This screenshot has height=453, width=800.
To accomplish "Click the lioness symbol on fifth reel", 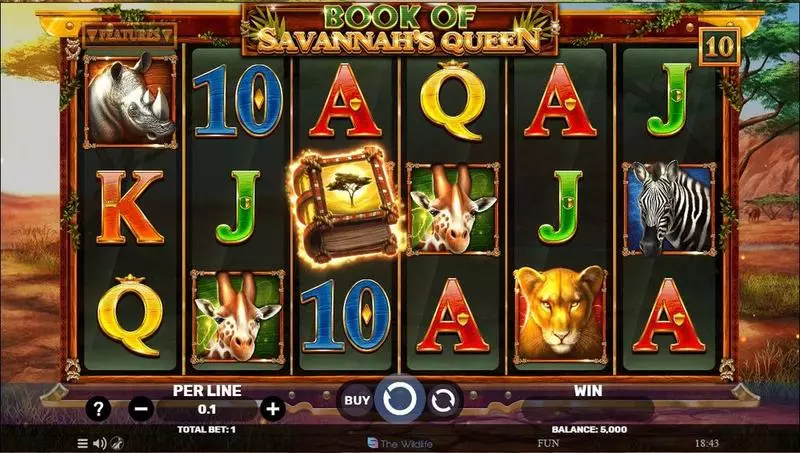I will [561, 315].
